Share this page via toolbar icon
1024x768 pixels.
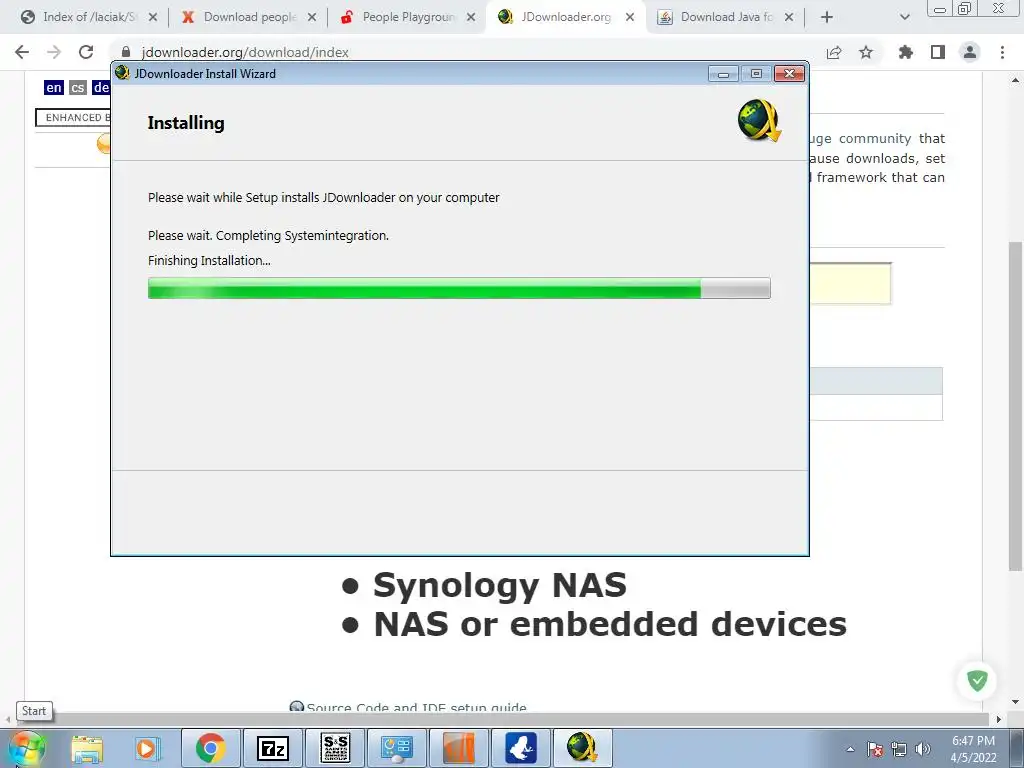834,52
